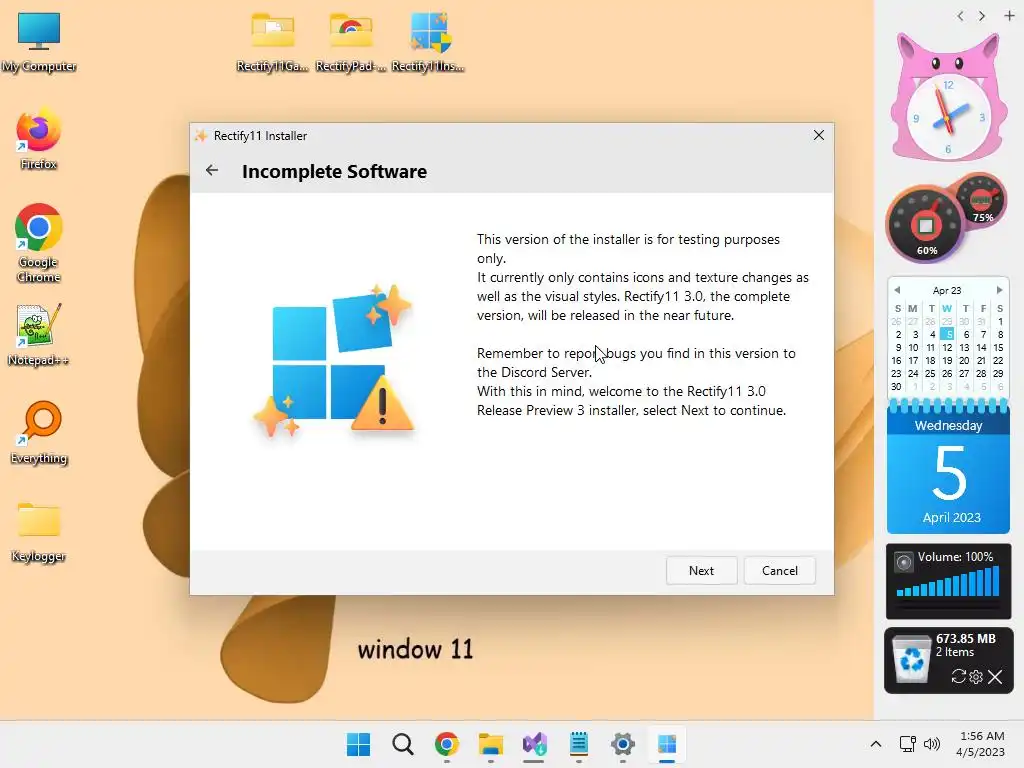Open recycle bin widget settings gear
Viewport: 1024px width, 768px height.
click(x=976, y=677)
